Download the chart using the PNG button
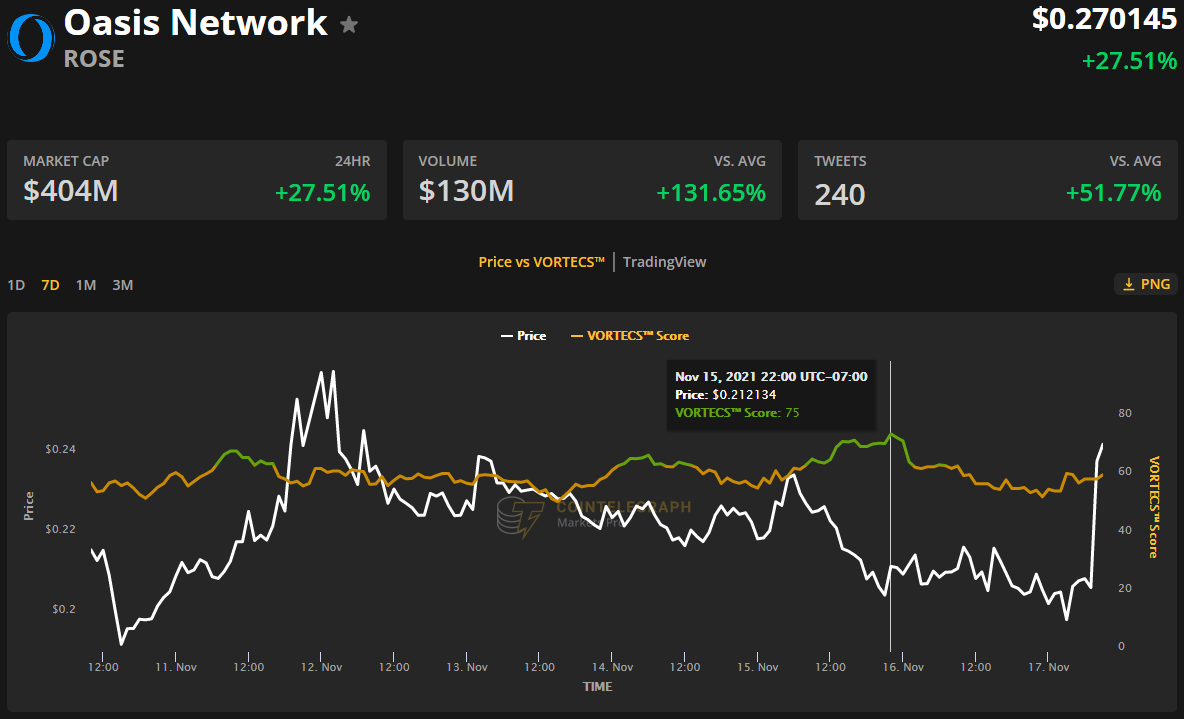The height and width of the screenshot is (719, 1184). 1145,284
